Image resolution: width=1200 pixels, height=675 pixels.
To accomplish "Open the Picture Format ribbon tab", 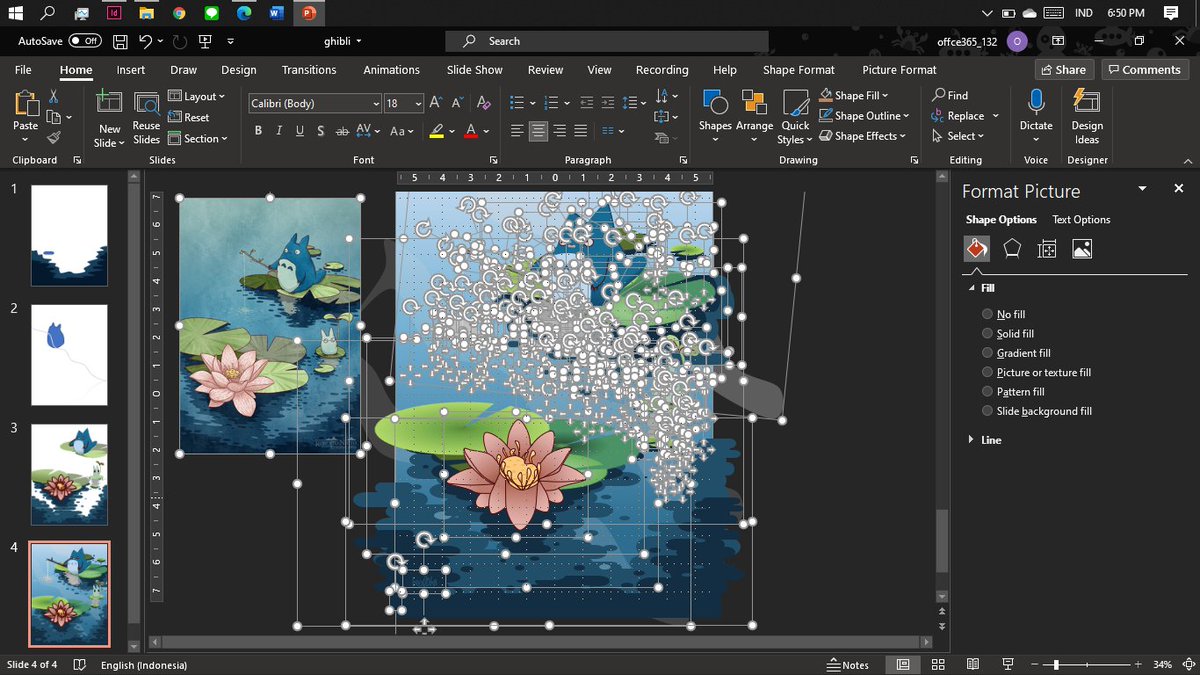I will point(899,70).
